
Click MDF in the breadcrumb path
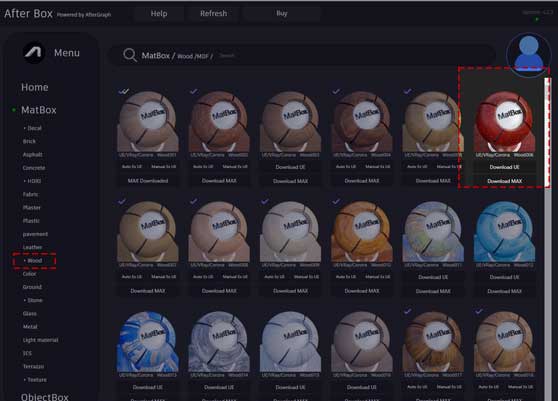pos(202,56)
